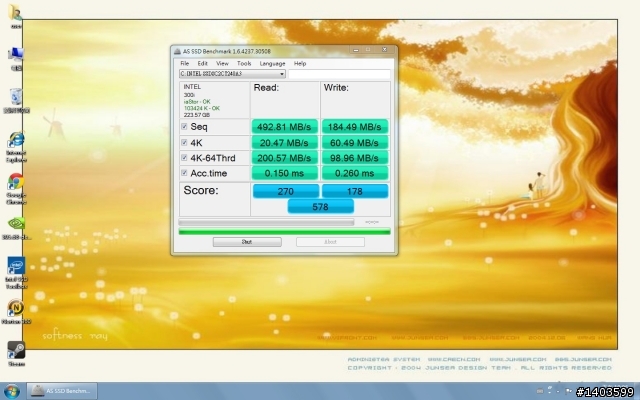Click the Windows Start orb
The width and height of the screenshot is (640, 400).
(11, 391)
